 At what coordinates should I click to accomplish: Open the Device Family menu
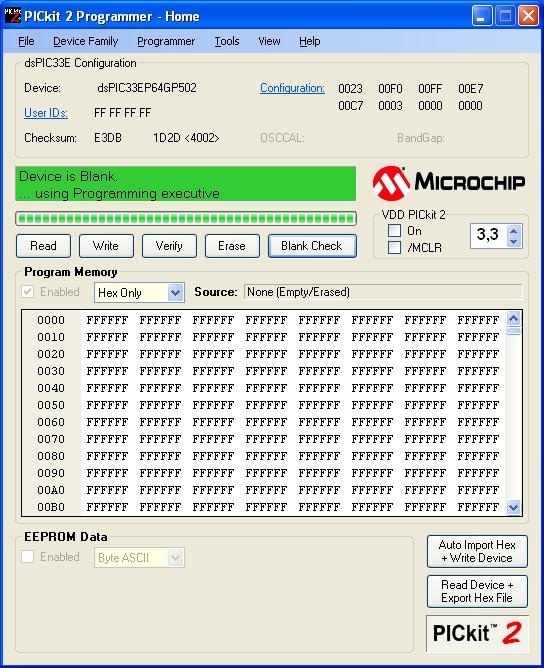(86, 41)
